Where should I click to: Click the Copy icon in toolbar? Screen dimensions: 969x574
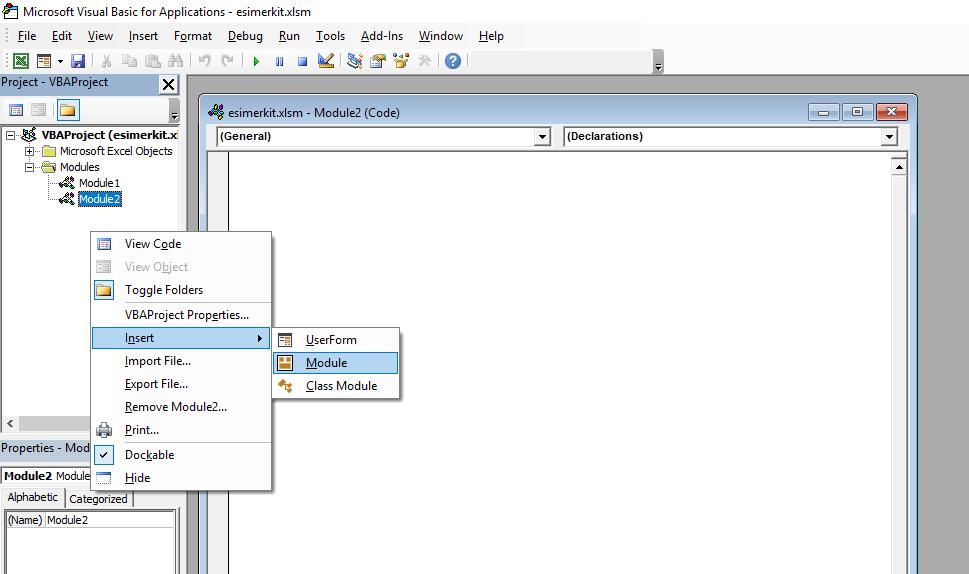tap(129, 61)
